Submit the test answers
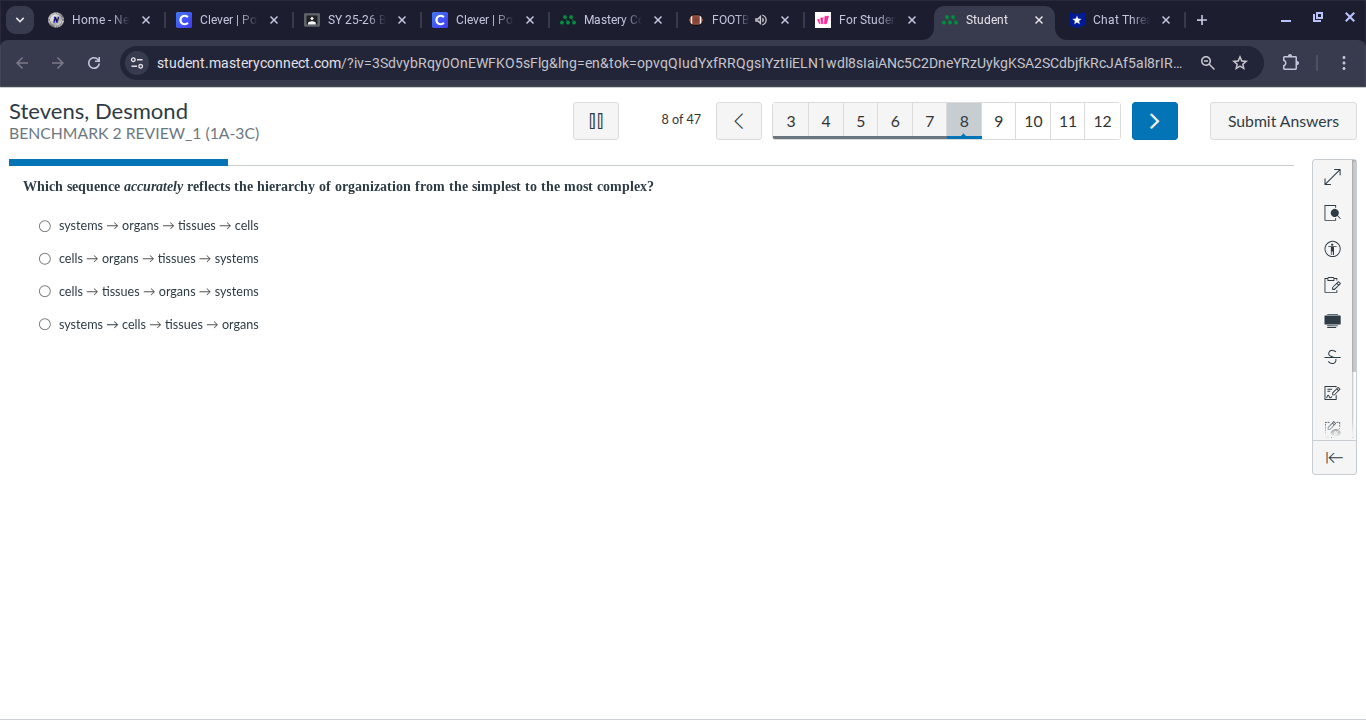This screenshot has width=1366, height=720. (x=1283, y=121)
